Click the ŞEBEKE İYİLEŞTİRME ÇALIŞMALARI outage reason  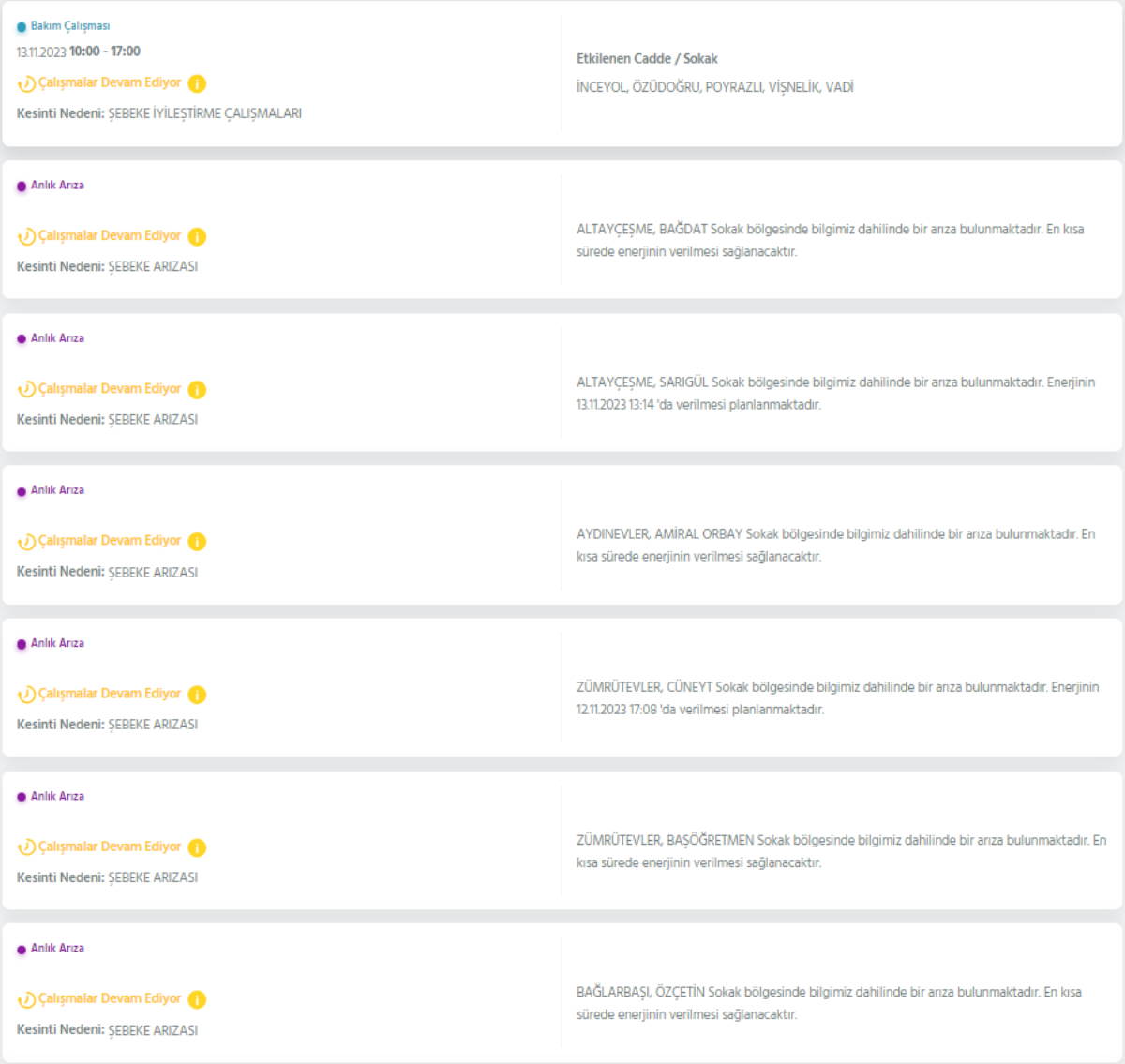pyautogui.click(x=204, y=113)
